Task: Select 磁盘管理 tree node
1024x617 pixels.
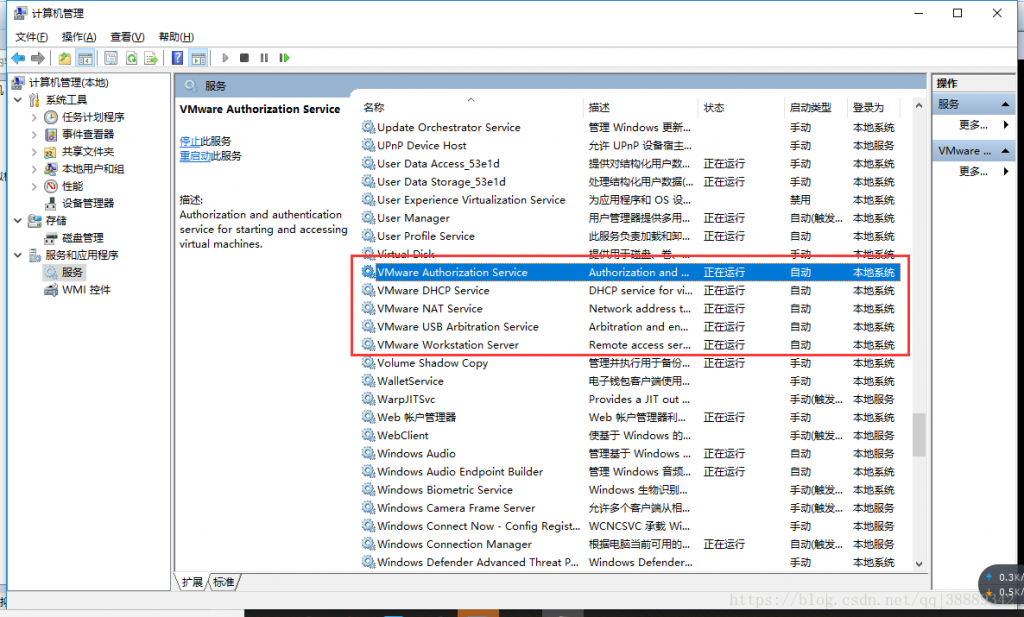Action: tap(82, 238)
